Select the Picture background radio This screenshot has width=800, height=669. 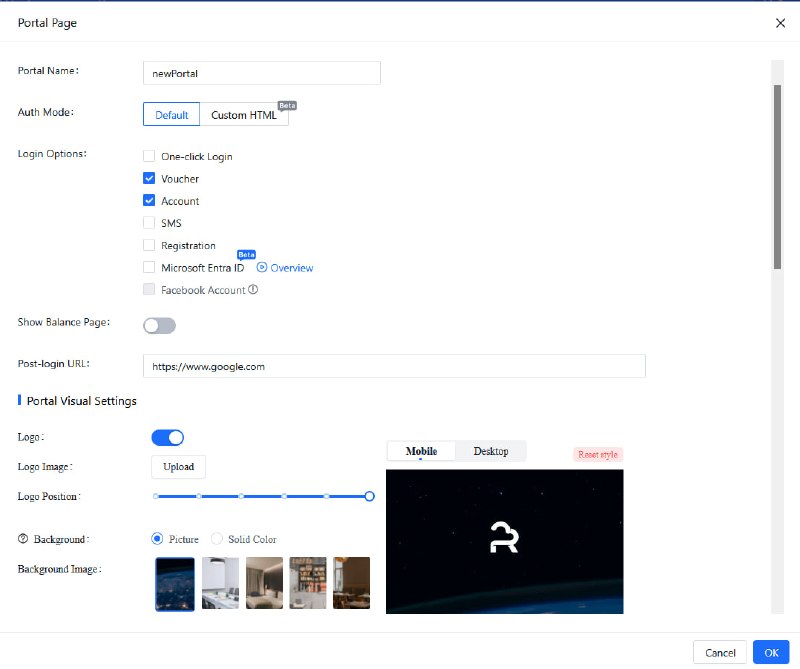click(x=157, y=539)
